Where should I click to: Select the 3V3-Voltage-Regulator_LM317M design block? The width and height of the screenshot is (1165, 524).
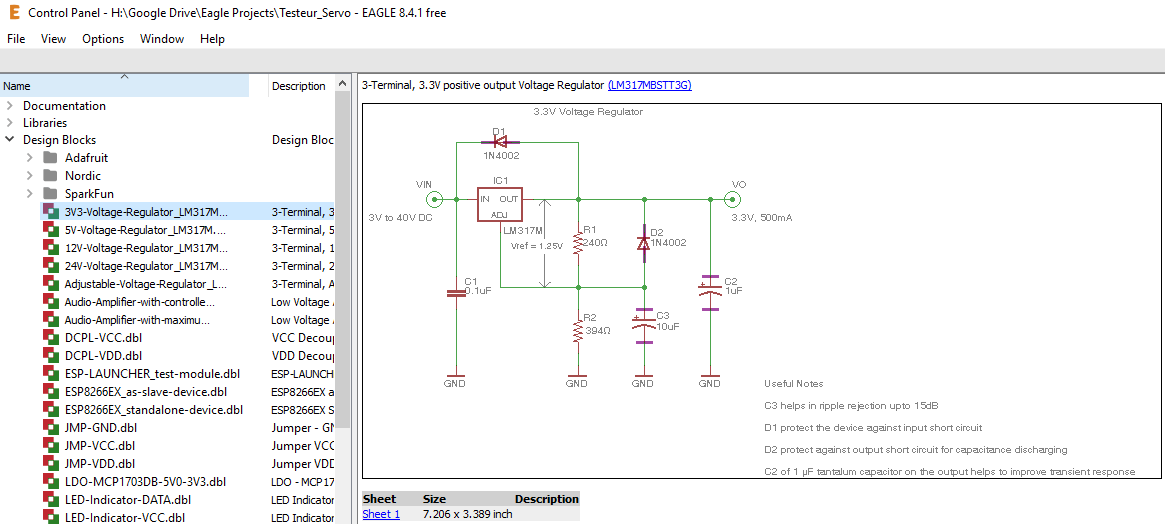[146, 212]
